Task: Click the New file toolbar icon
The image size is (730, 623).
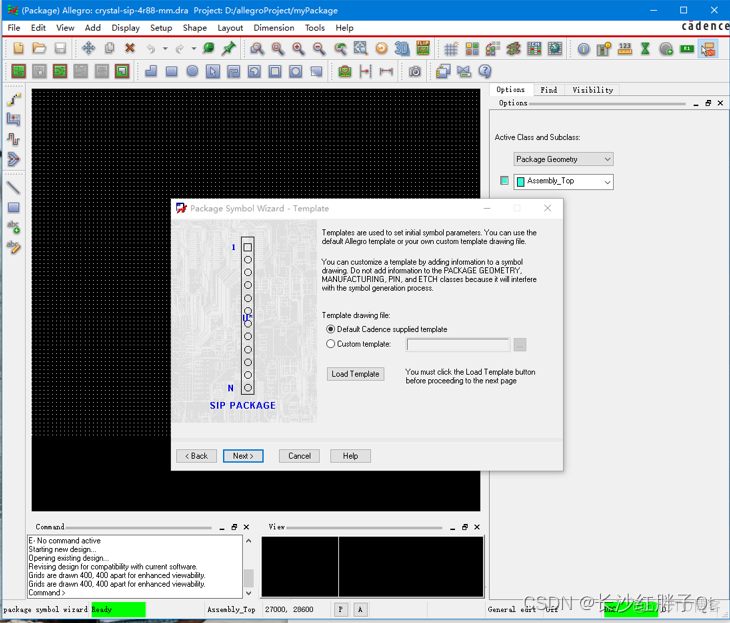Action: point(19,48)
